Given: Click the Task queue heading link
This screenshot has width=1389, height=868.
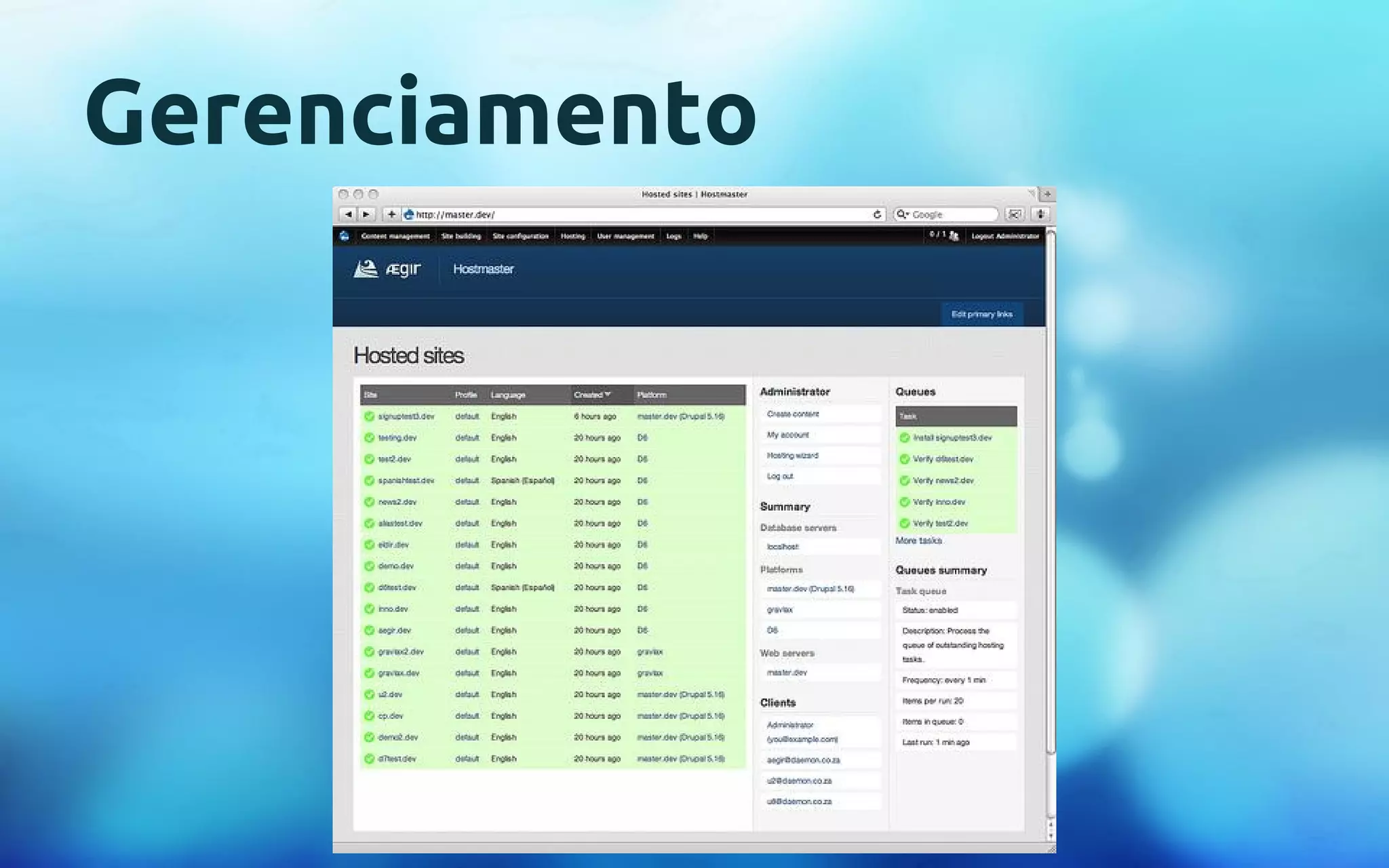Looking at the screenshot, I should tap(920, 591).
